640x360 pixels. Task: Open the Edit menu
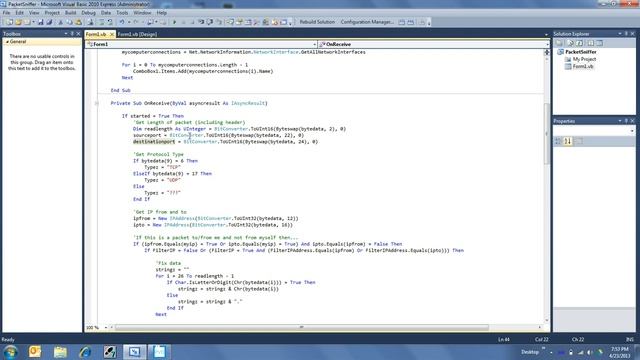(x=19, y=13)
